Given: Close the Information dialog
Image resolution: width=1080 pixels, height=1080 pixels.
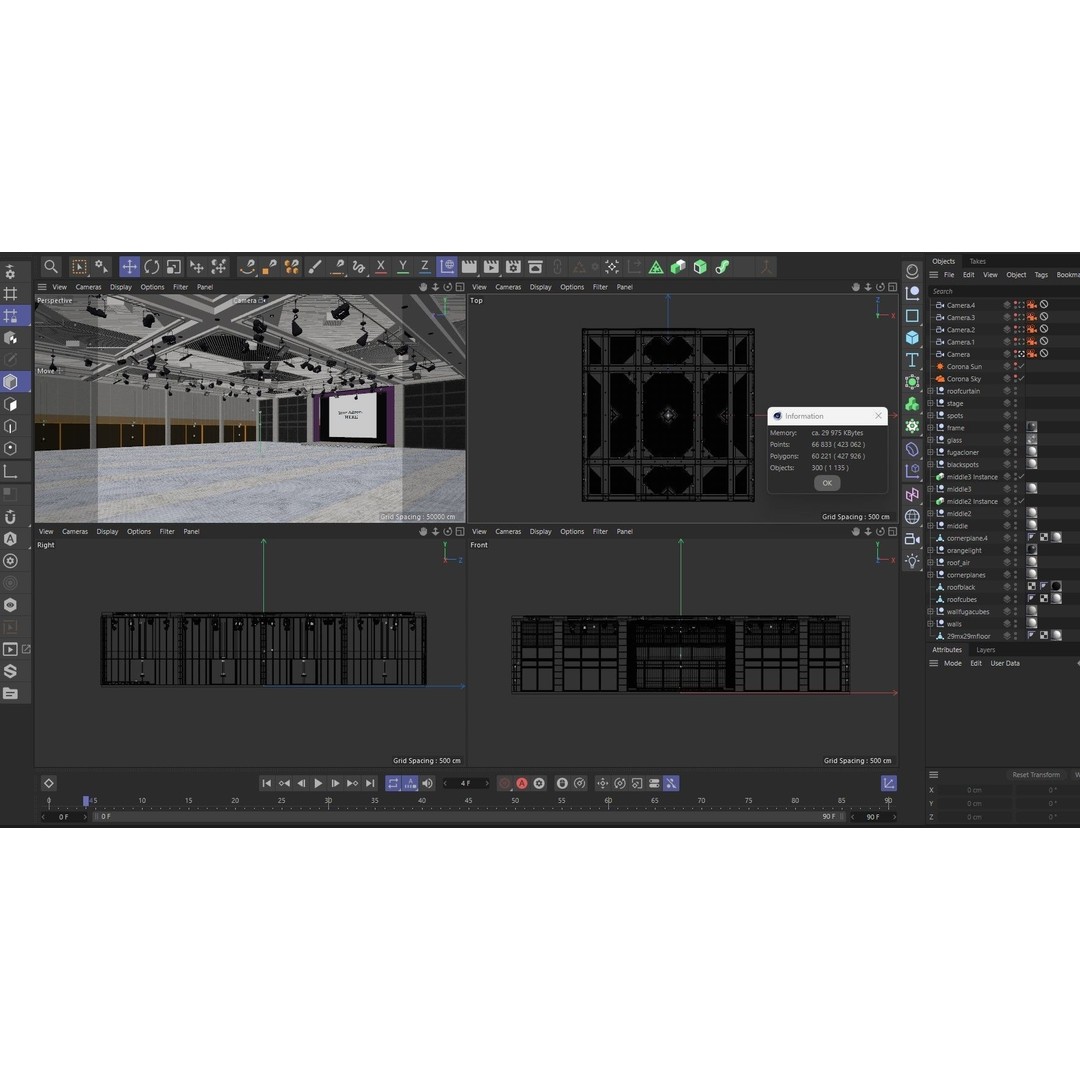Looking at the screenshot, I should 878,416.
